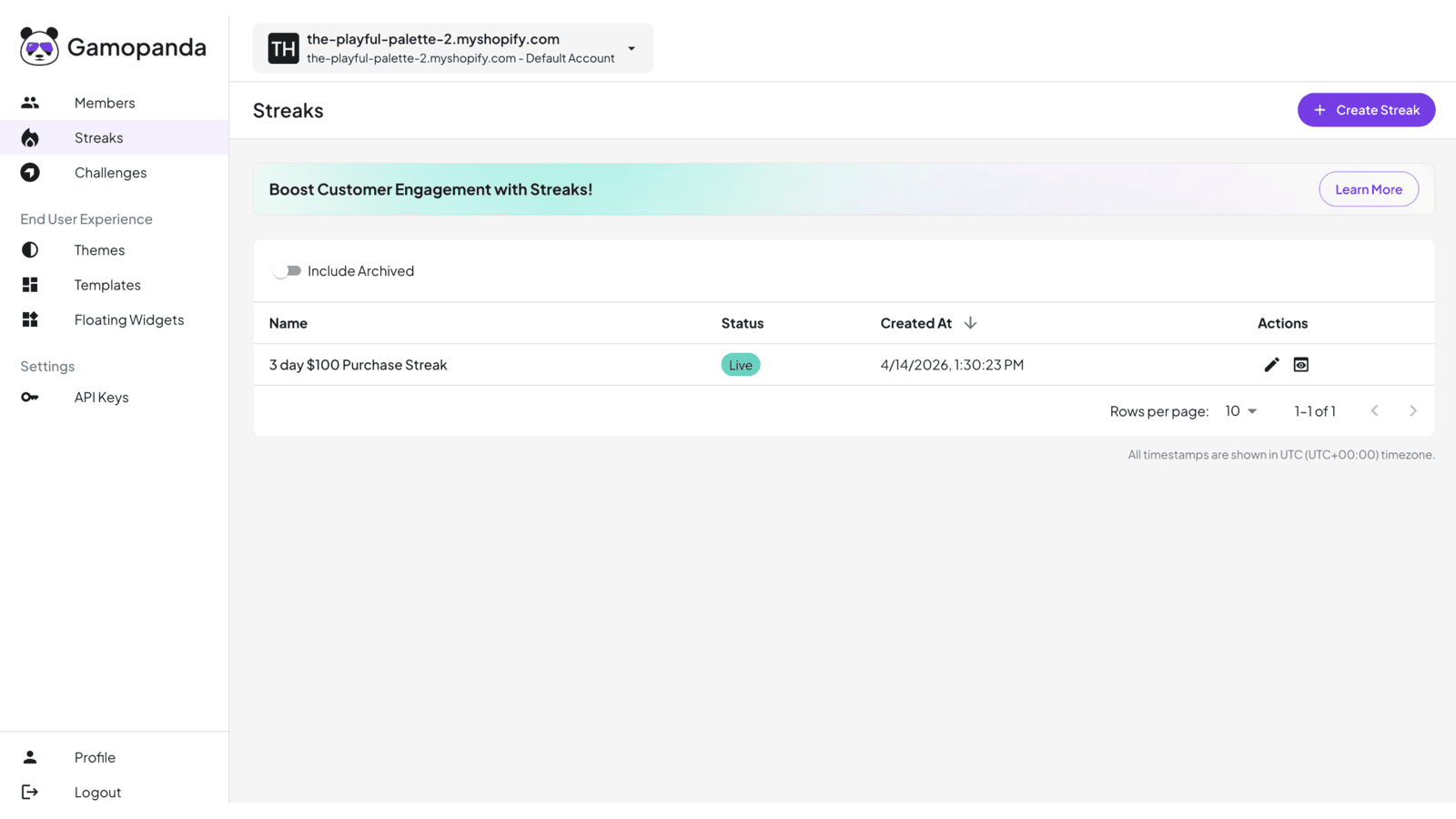The height and width of the screenshot is (819, 1456).
Task: Click the Profile person icon
Action: coord(30,757)
